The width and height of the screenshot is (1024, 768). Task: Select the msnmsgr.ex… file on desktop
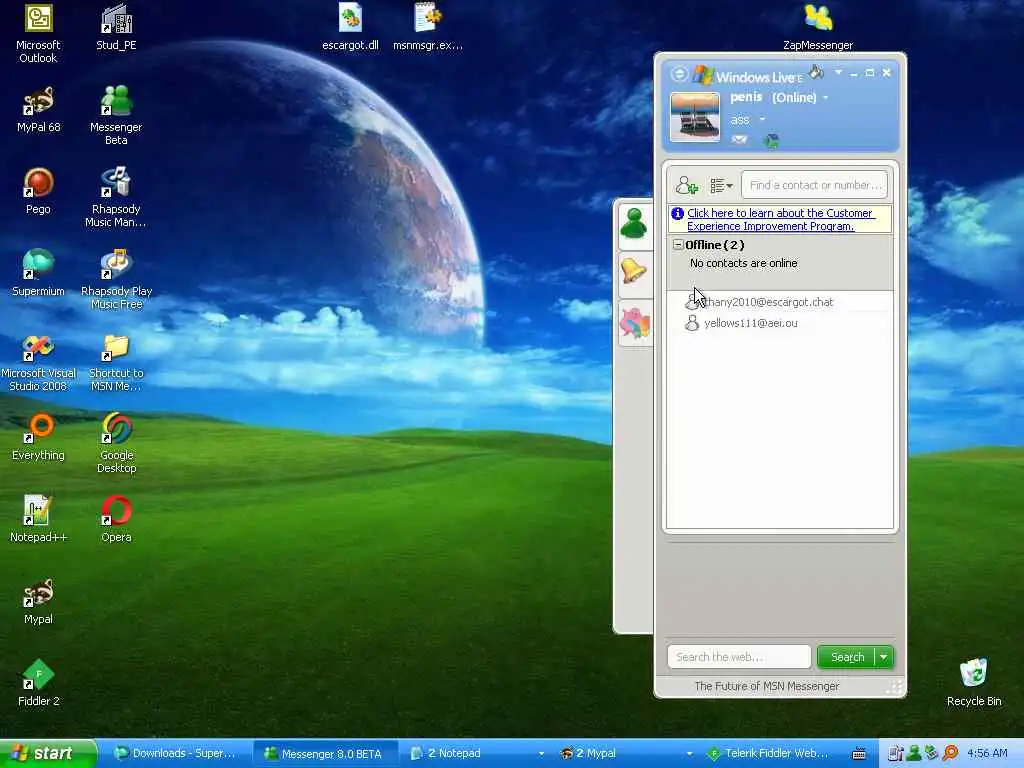pos(428,27)
